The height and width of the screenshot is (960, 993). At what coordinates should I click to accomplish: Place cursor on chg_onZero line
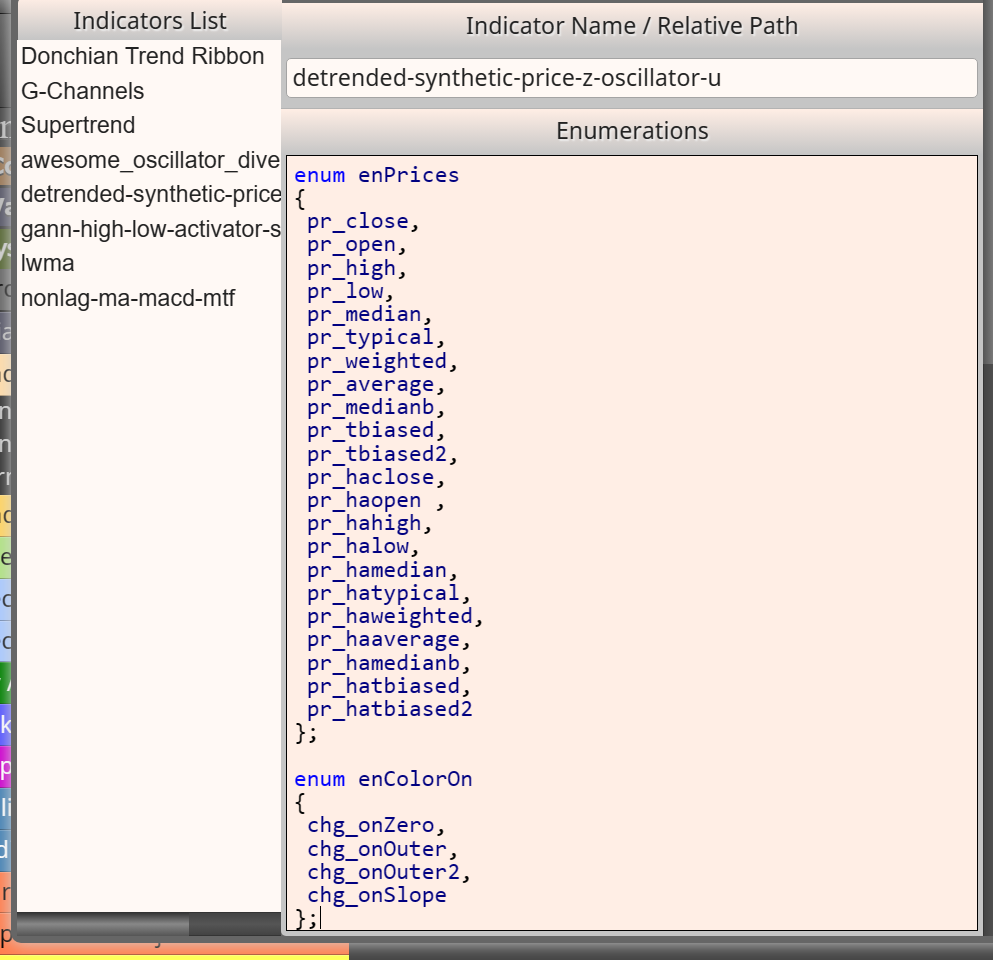[376, 826]
